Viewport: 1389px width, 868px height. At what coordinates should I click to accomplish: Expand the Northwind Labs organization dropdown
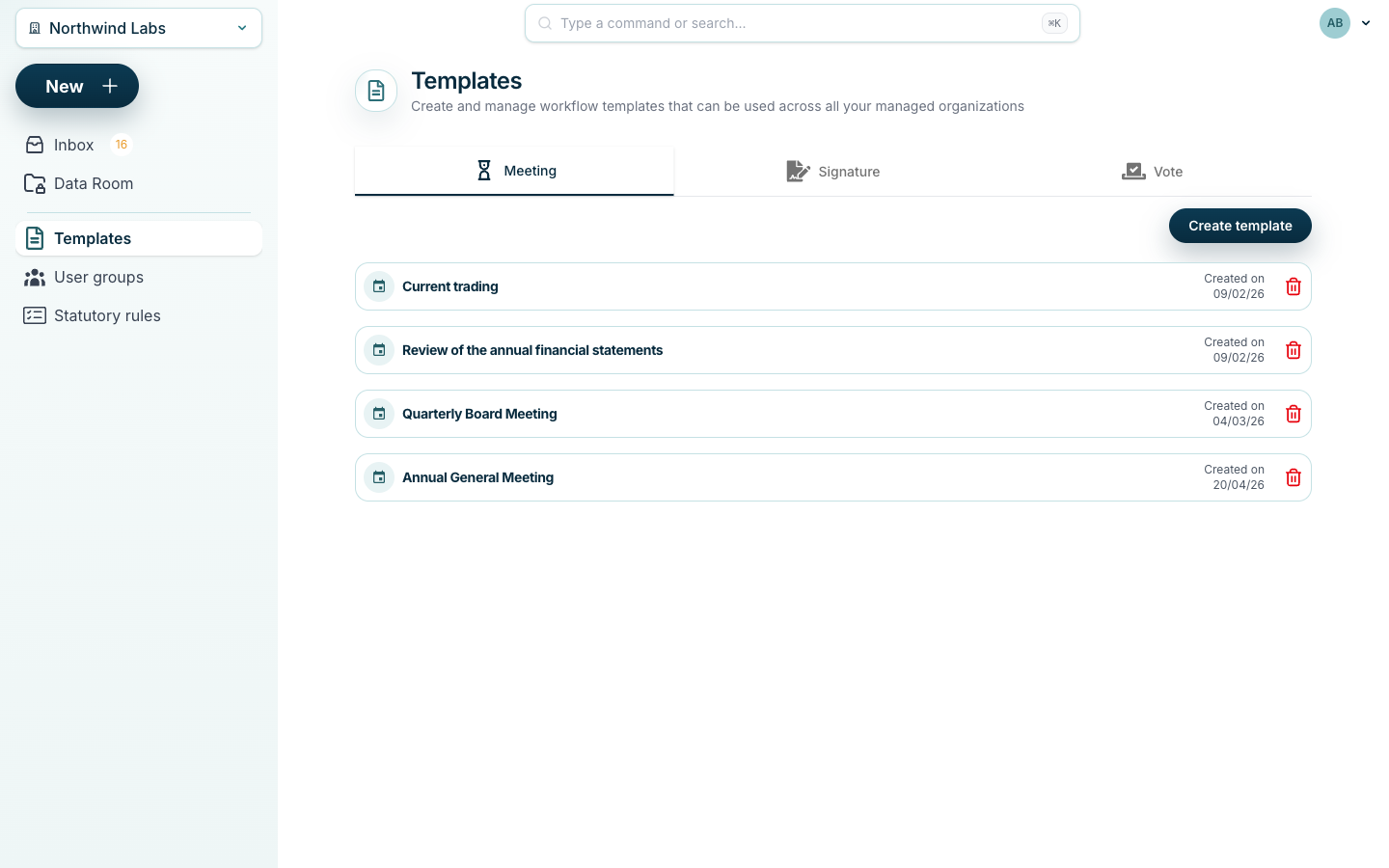click(x=139, y=28)
